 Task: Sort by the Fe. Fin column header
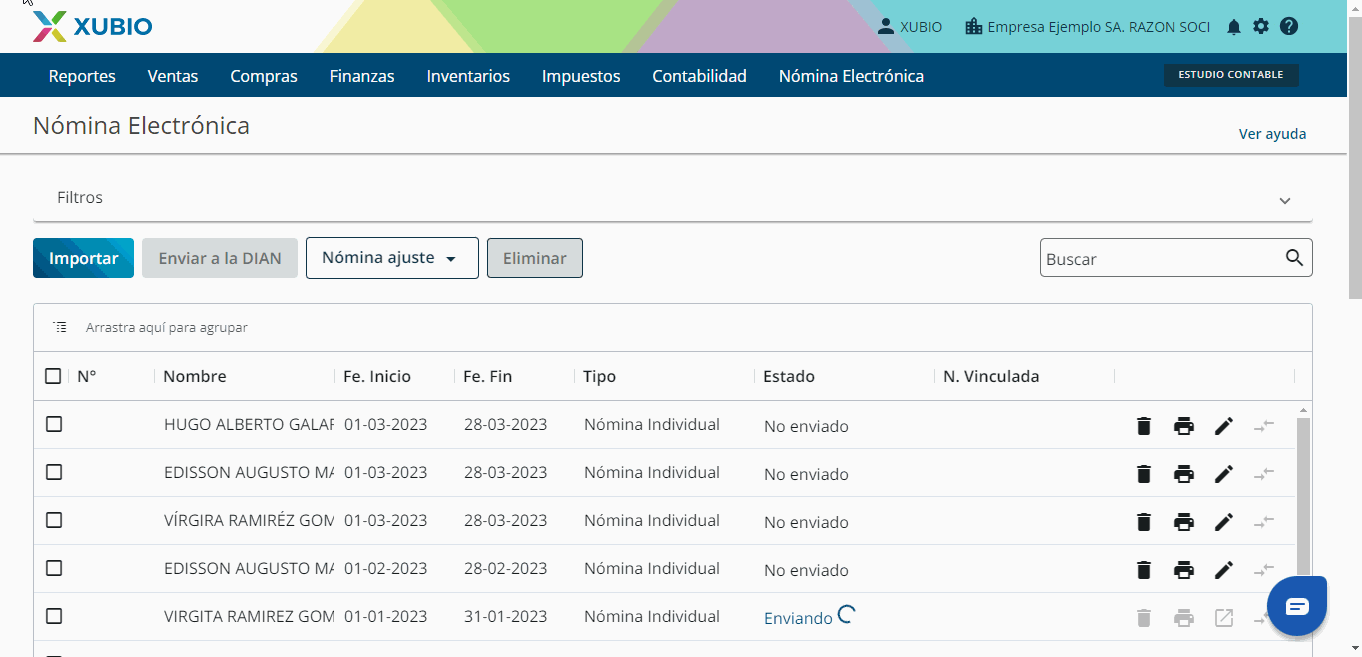pyautogui.click(x=488, y=376)
